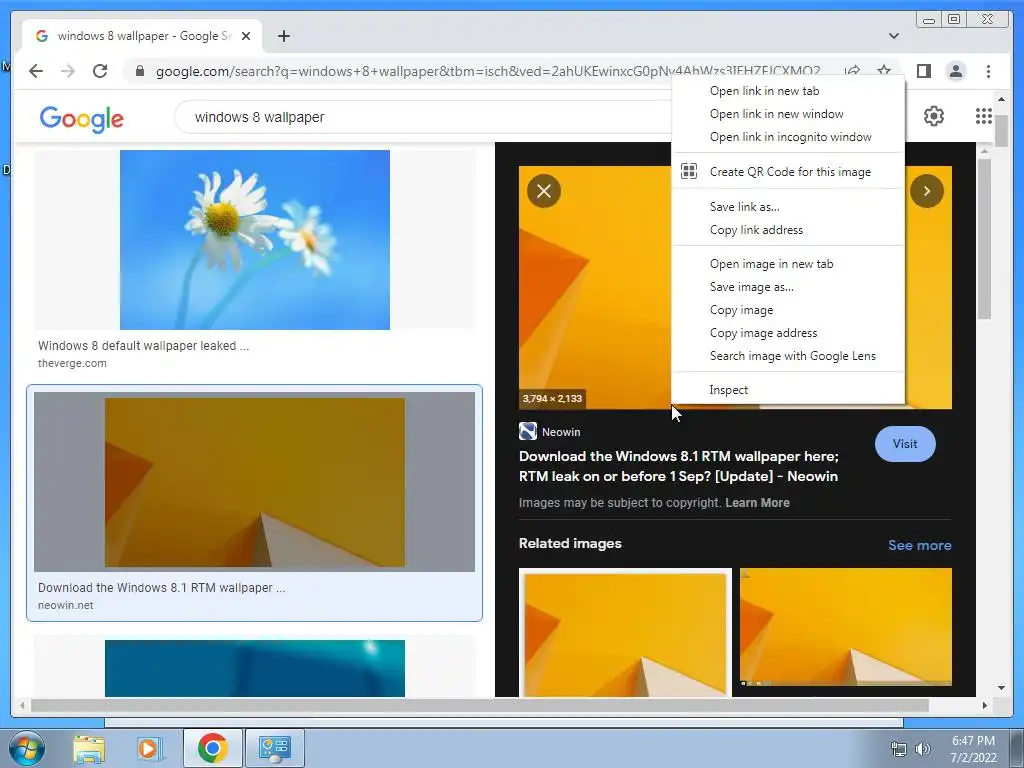1024x768 pixels.
Task: Select the orange Windows 8.1 RTM thumbnail
Action: [x=255, y=482]
